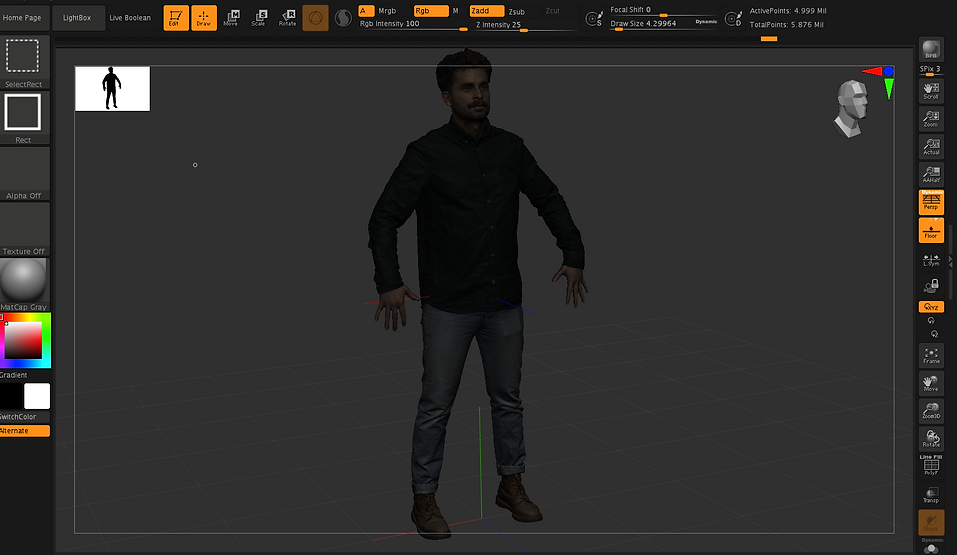Open the Home Page tab
The width and height of the screenshot is (957, 555).
[x=23, y=18]
